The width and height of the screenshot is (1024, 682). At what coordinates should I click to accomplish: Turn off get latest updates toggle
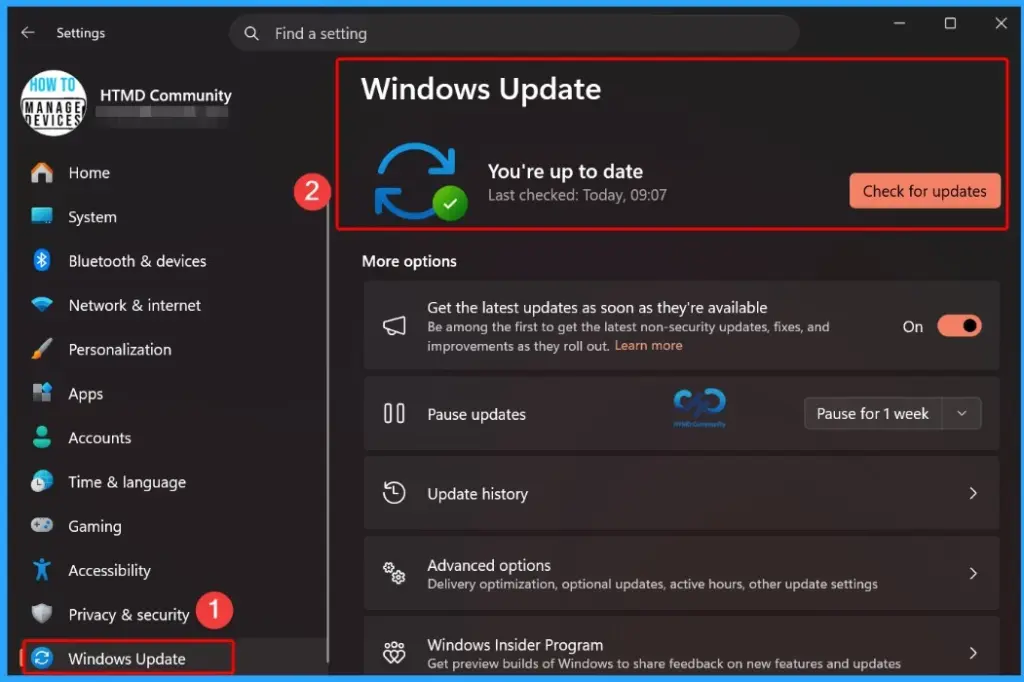pos(959,326)
